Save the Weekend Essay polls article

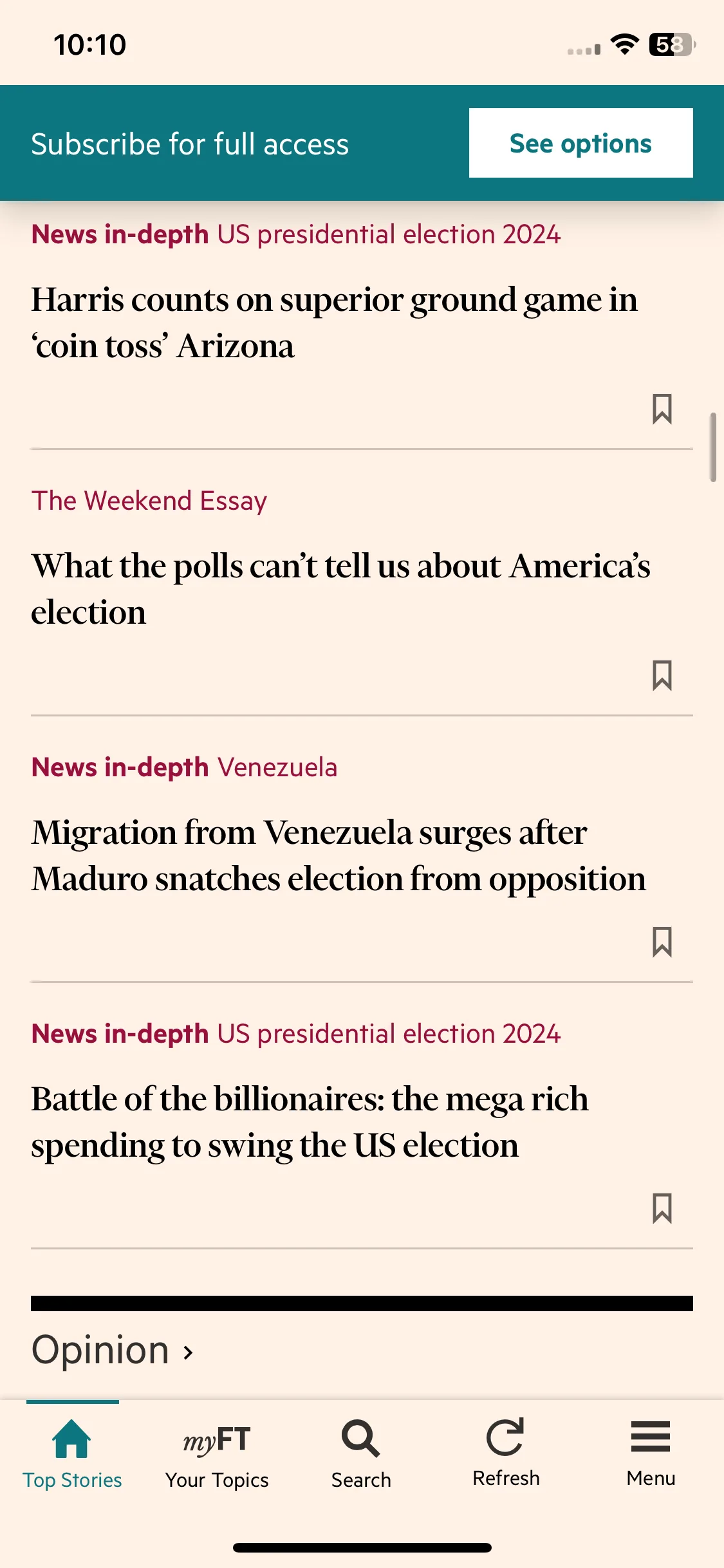coord(662,675)
